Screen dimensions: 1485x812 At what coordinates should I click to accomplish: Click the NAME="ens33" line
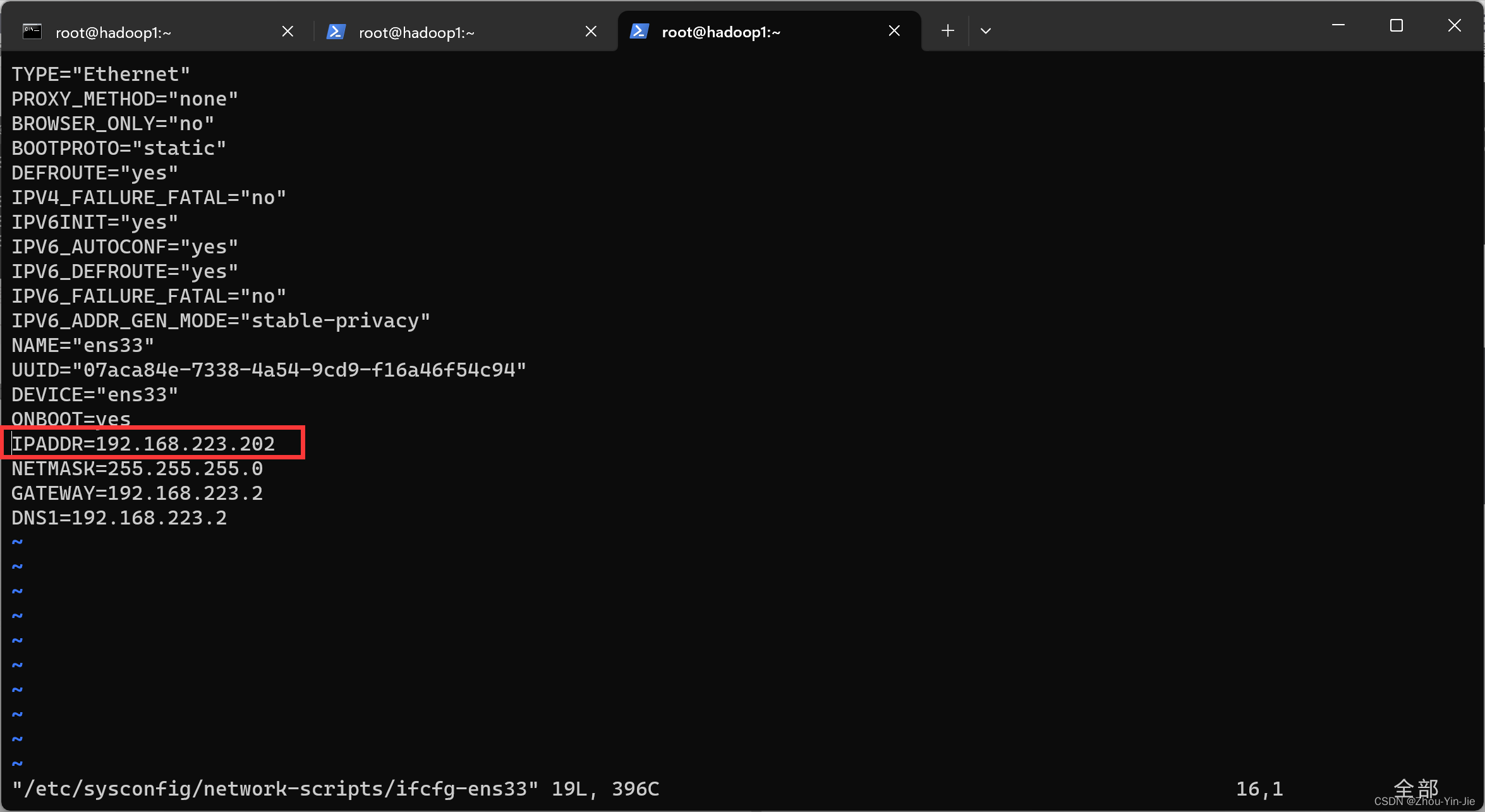coord(83,345)
